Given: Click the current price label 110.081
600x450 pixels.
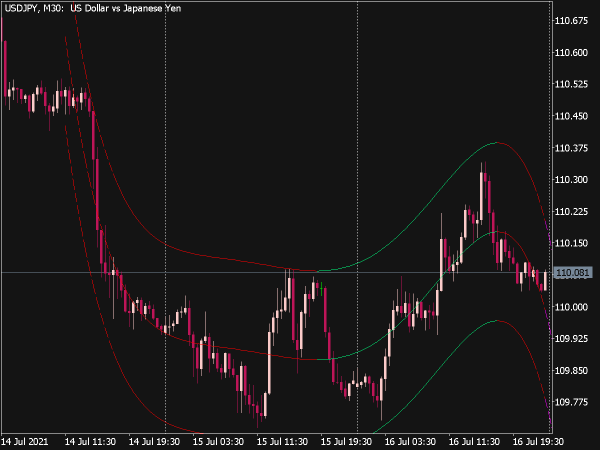Looking at the screenshot, I should click(573, 273).
